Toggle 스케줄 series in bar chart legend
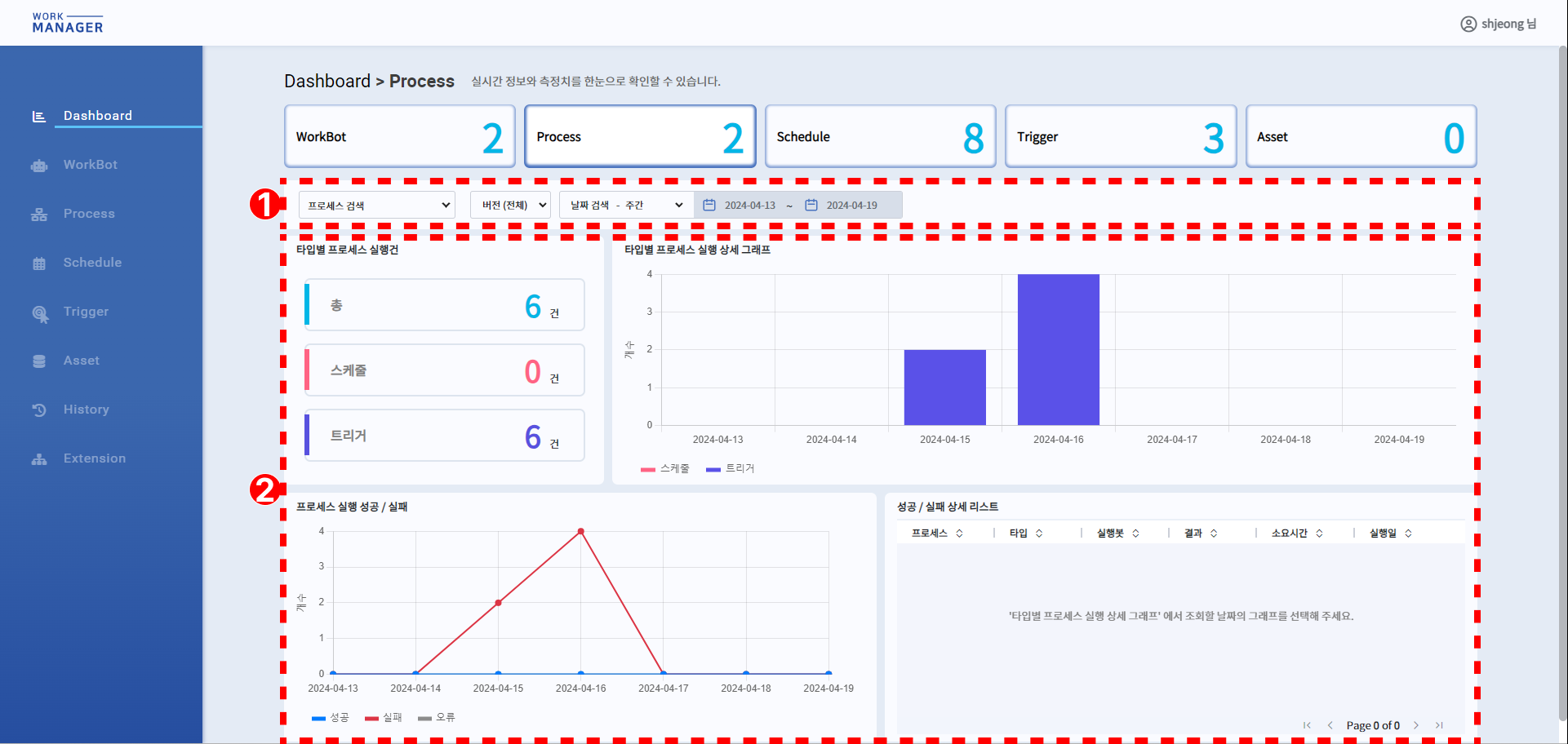This screenshot has width=1568, height=744. coord(665,468)
